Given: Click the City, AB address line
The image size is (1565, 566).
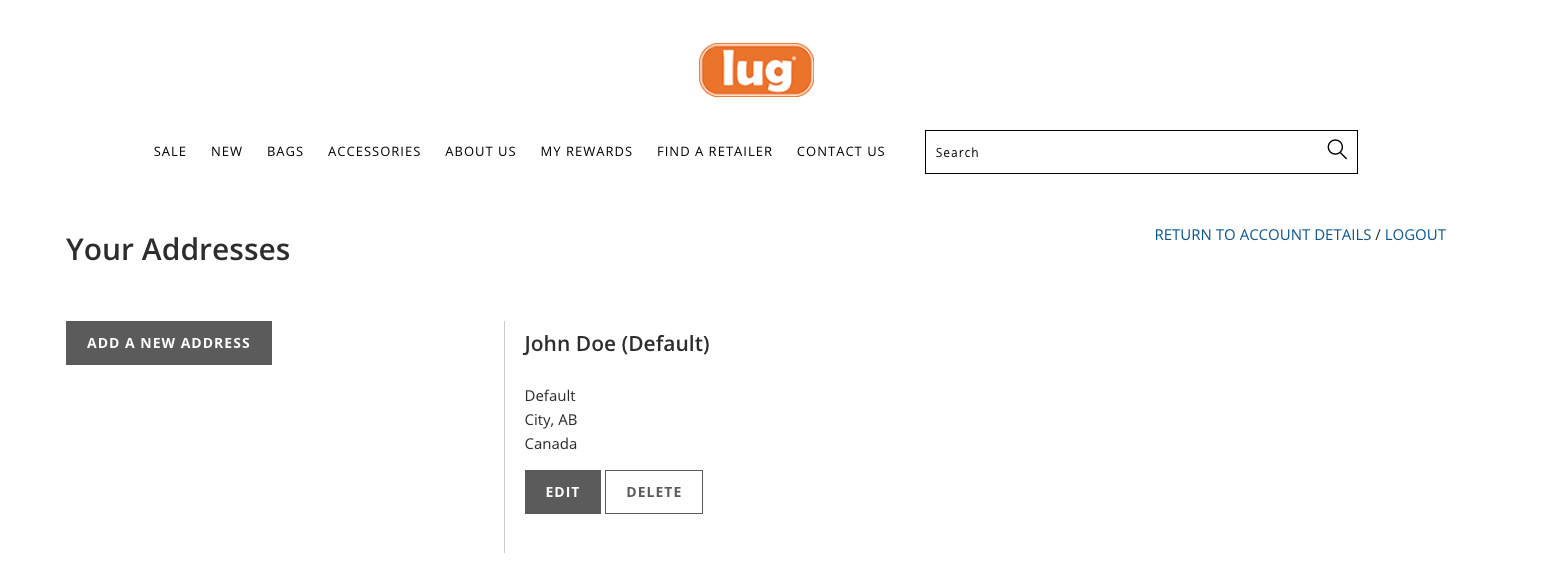Looking at the screenshot, I should pyautogui.click(x=551, y=420).
